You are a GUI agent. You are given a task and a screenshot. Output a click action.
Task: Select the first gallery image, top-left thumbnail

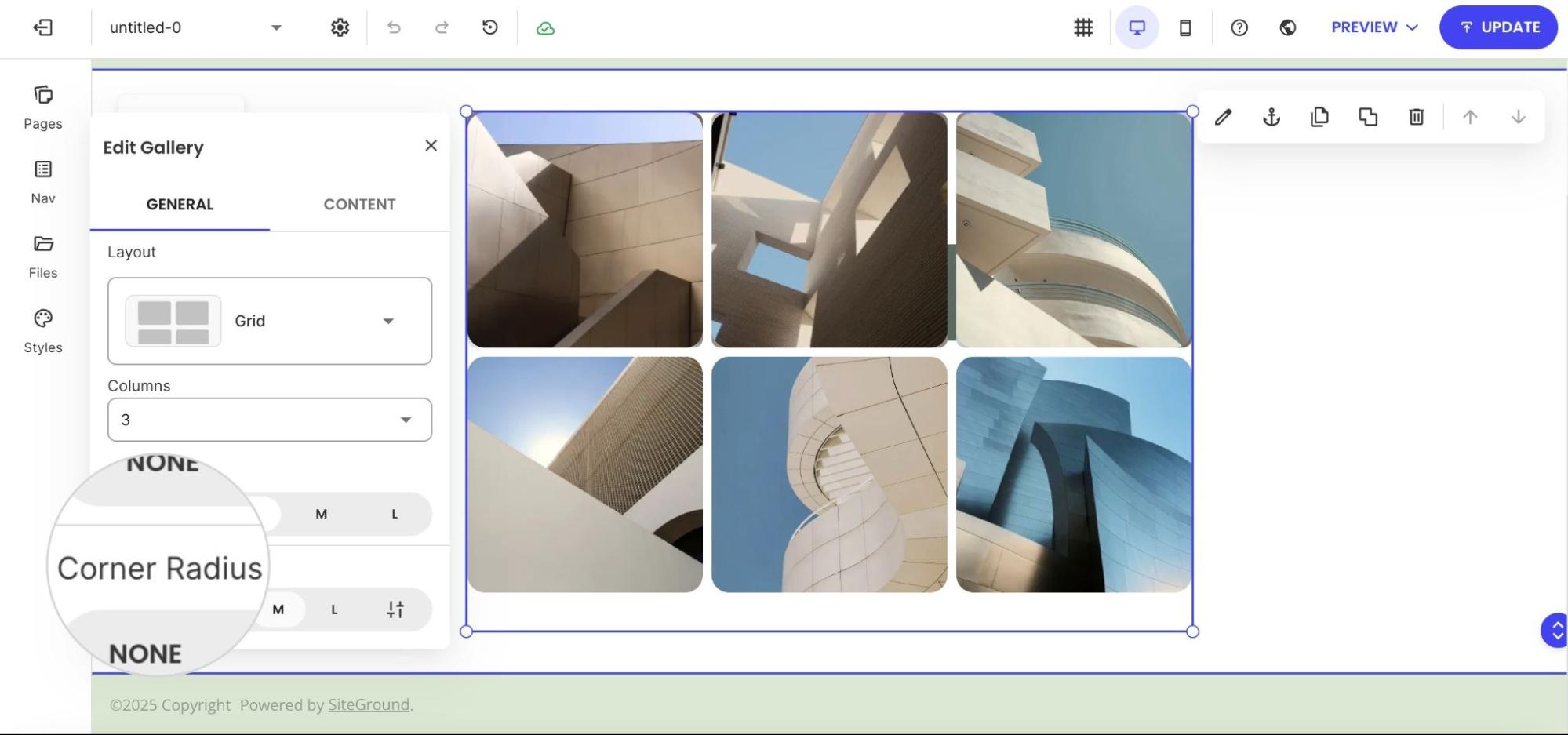585,230
